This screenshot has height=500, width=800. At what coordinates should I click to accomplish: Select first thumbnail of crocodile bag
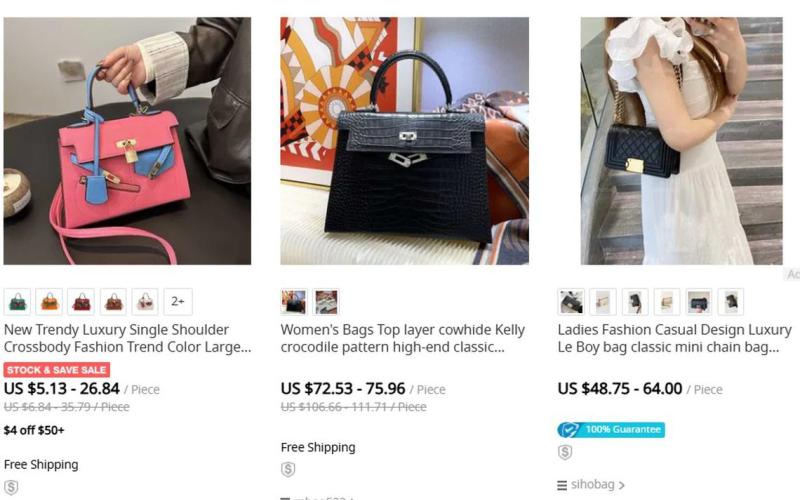[294, 302]
